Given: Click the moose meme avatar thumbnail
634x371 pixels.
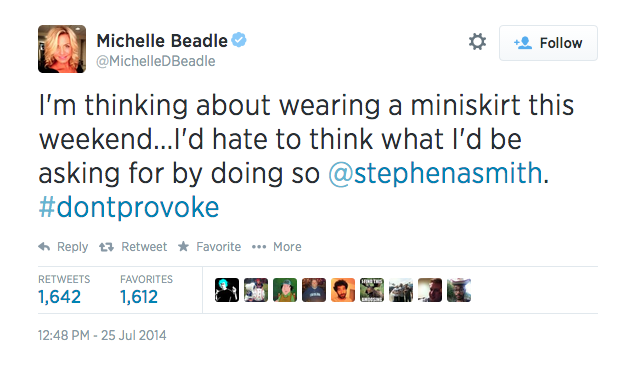Looking at the screenshot, I should tap(372, 290).
